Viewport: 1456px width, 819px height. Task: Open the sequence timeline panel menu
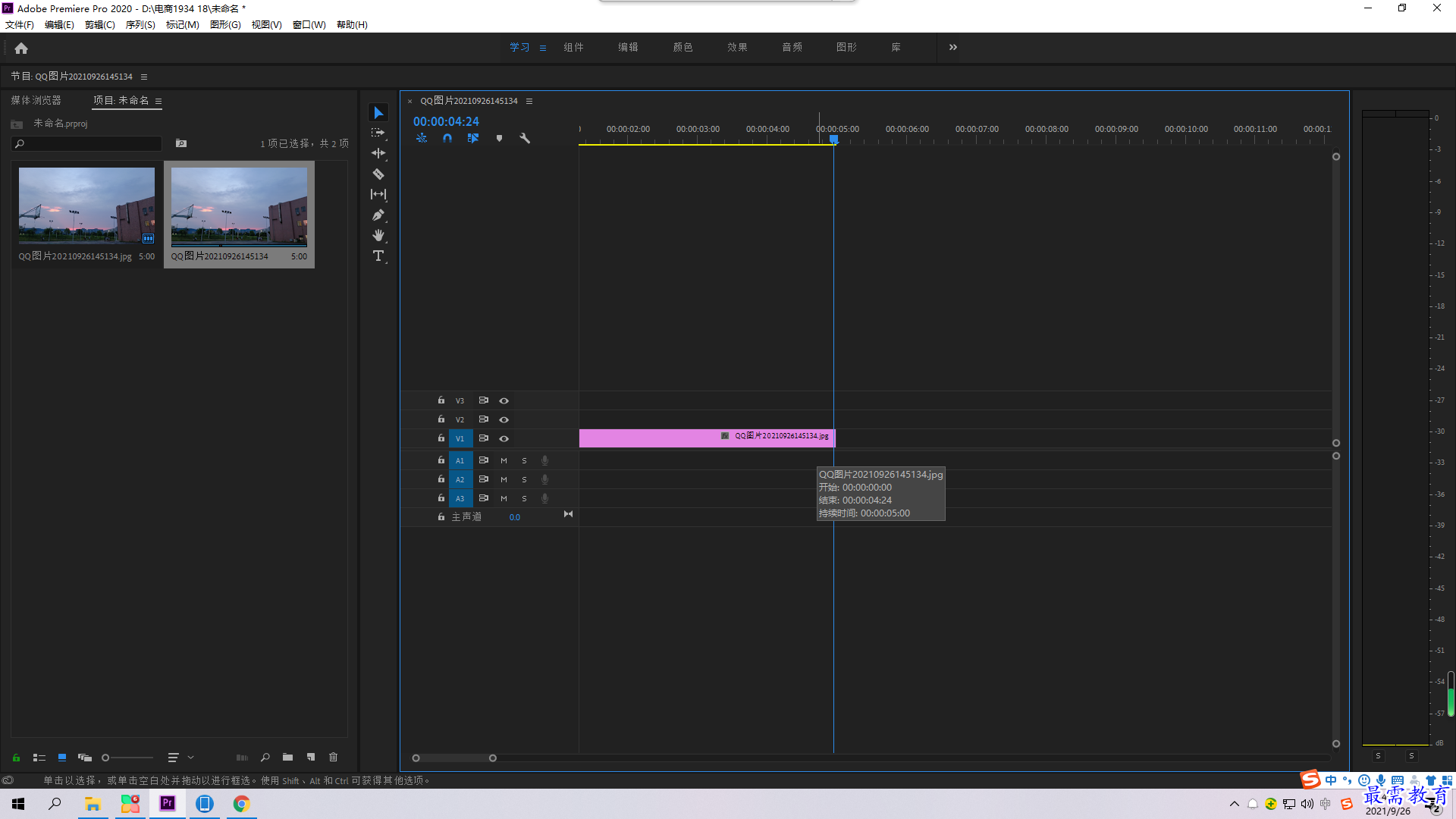pyautogui.click(x=529, y=101)
